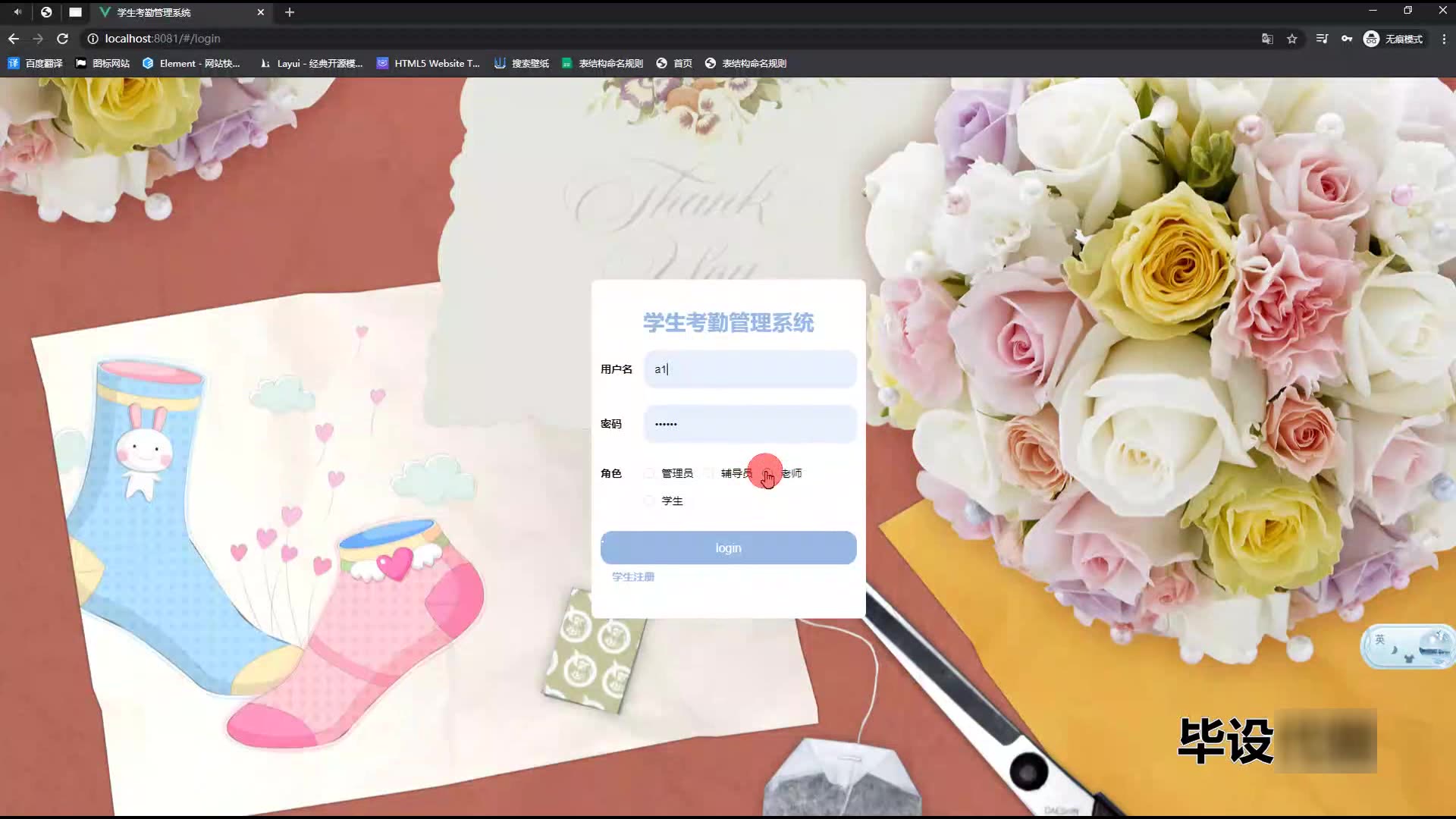Image resolution: width=1456 pixels, height=819 pixels.
Task: Open Chrome three-dot menu
Action: click(x=1444, y=39)
